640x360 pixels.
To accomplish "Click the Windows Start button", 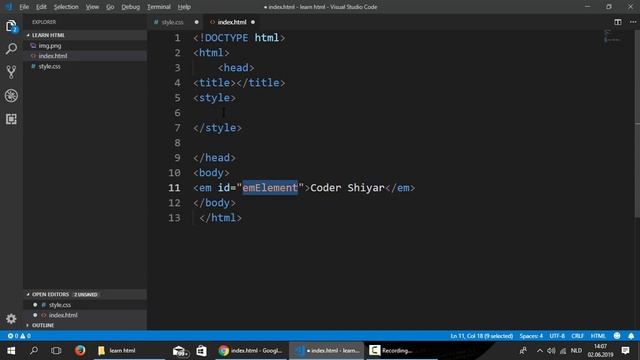I will pyautogui.click(x=11, y=351).
